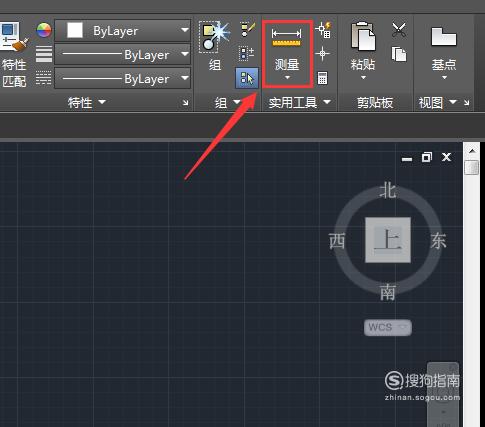The height and width of the screenshot is (427, 485).
Task: Click 北 (North) on the ViewCube compass
Action: click(388, 190)
